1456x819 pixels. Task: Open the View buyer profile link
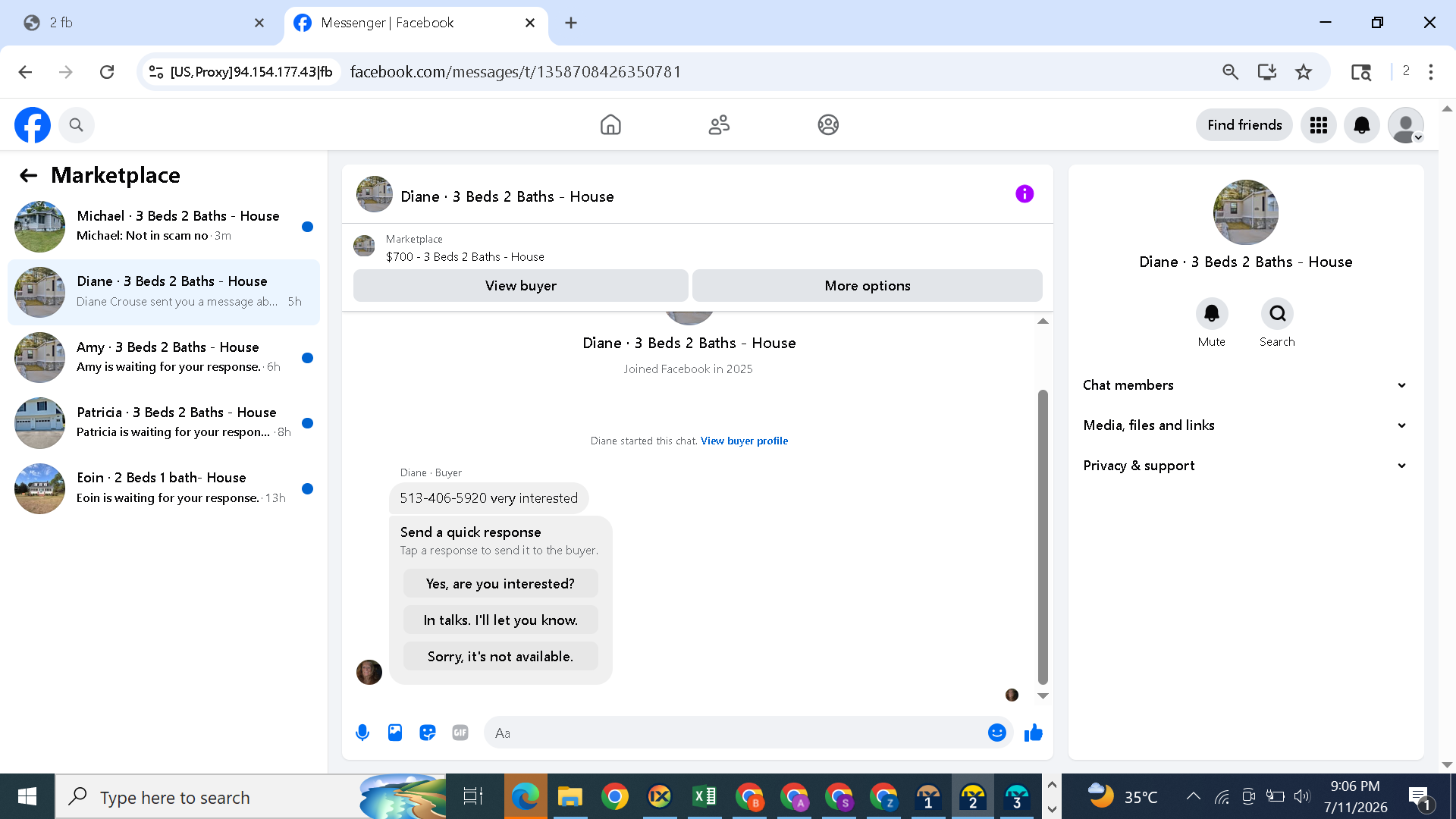[x=744, y=441]
